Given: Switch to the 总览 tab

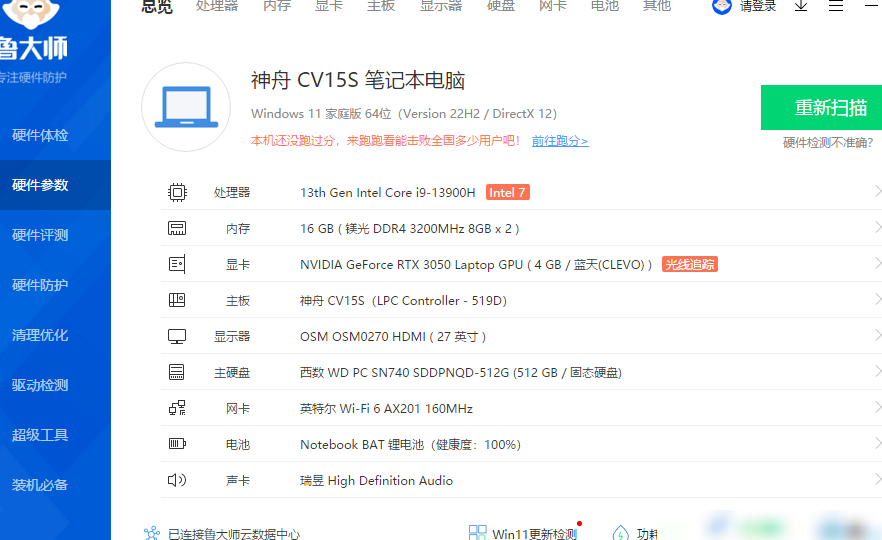Looking at the screenshot, I should click(157, 6).
